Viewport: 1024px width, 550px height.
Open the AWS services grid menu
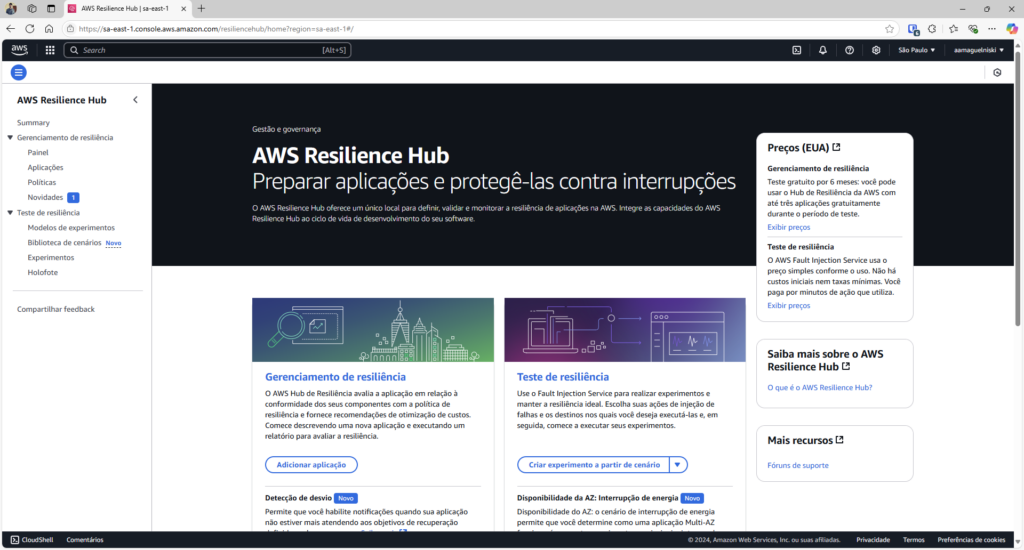tap(50, 50)
